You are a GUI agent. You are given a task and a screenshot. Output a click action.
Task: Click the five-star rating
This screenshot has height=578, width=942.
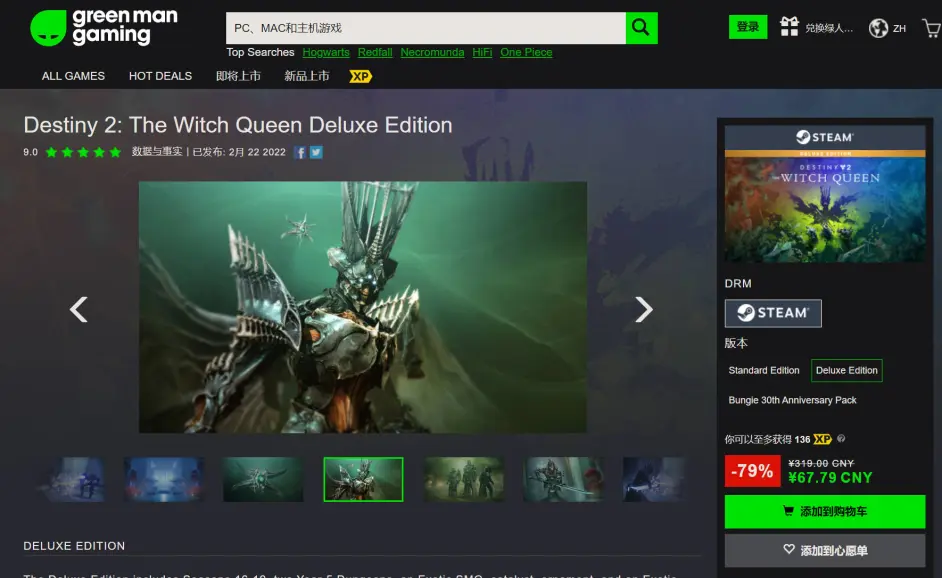point(84,152)
